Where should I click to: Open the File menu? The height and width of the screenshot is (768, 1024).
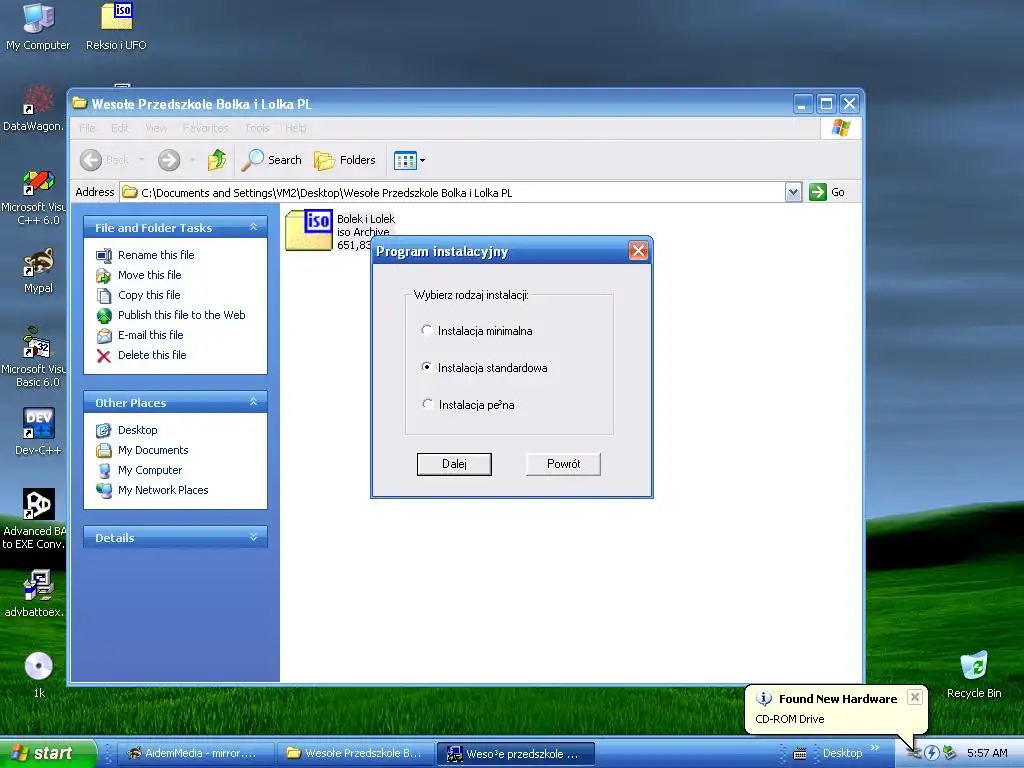click(x=88, y=128)
